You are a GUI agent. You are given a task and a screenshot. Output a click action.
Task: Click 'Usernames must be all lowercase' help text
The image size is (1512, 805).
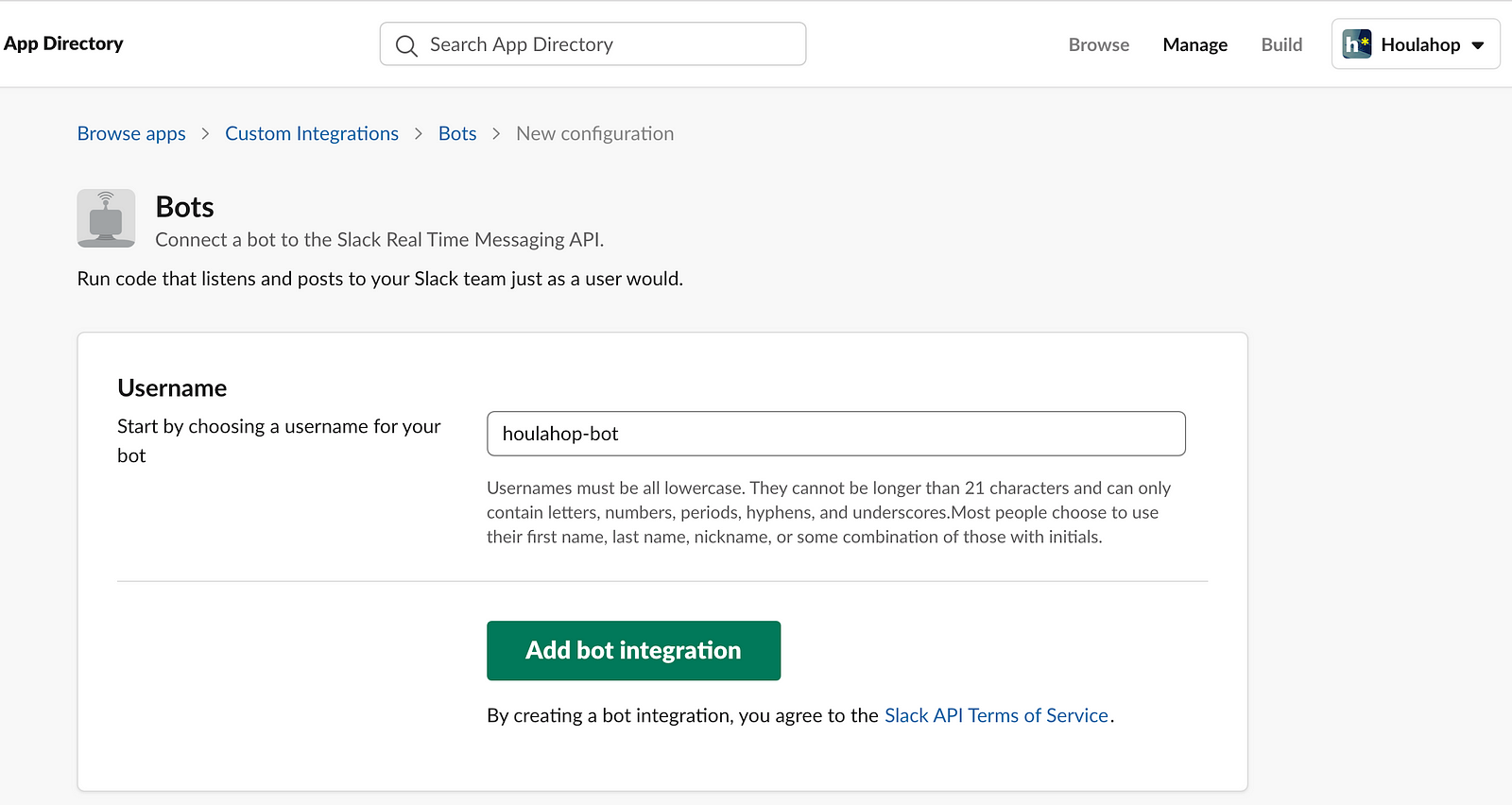(829, 512)
